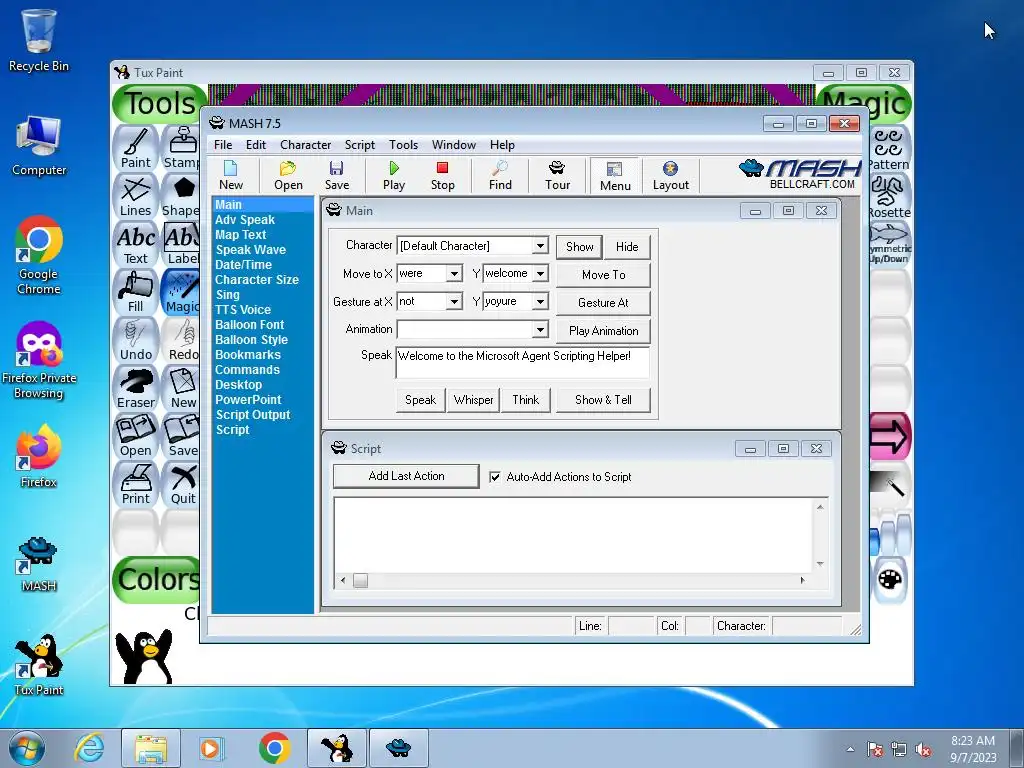This screenshot has height=768, width=1024.
Task: Expand the Gesture at Y dropdown showing yoyure
Action: (x=540, y=302)
